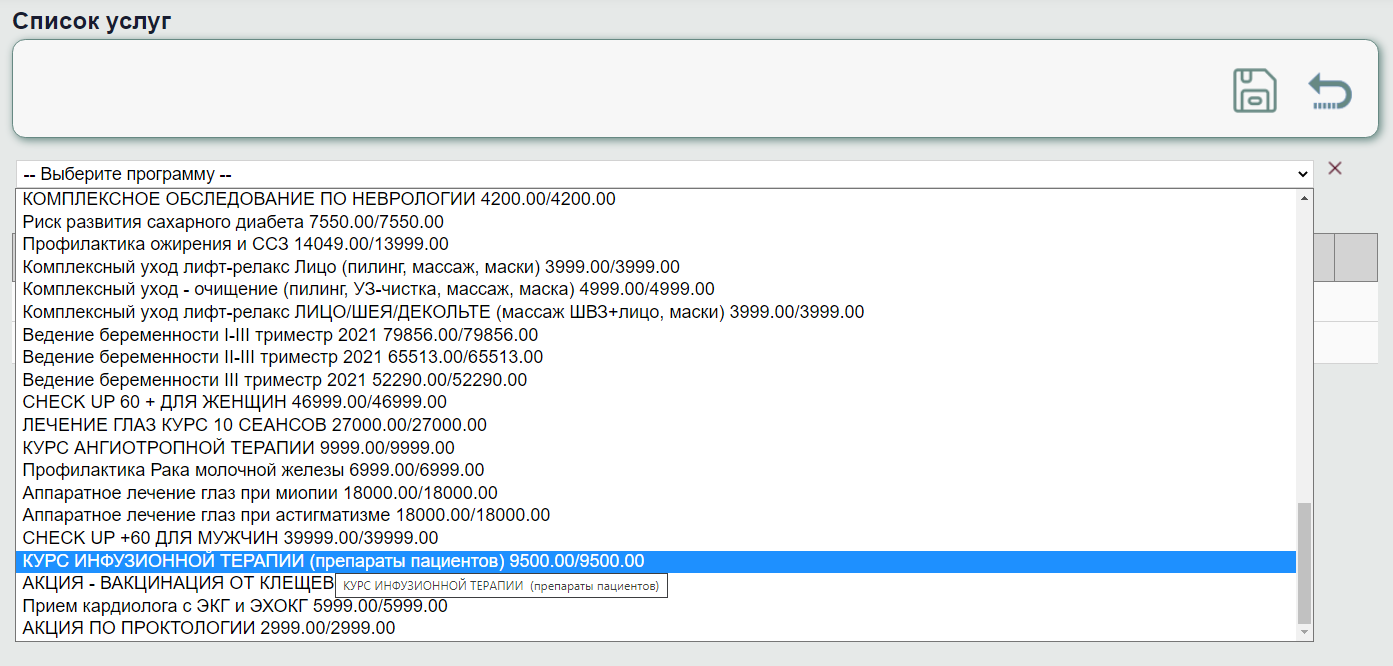Select 'АКЦИЯ ПО ПРОКТОЛОГИИ 2999.00' option
The width and height of the screenshot is (1393, 666).
(208, 629)
